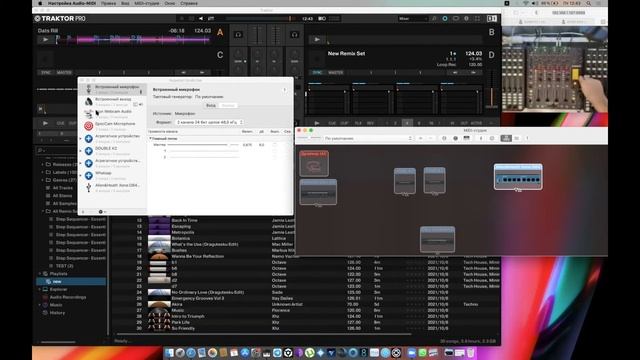This screenshot has height=360, width=640.
Task: Expand the Playlists tree node in Traktor browser
Action: tap(40, 274)
